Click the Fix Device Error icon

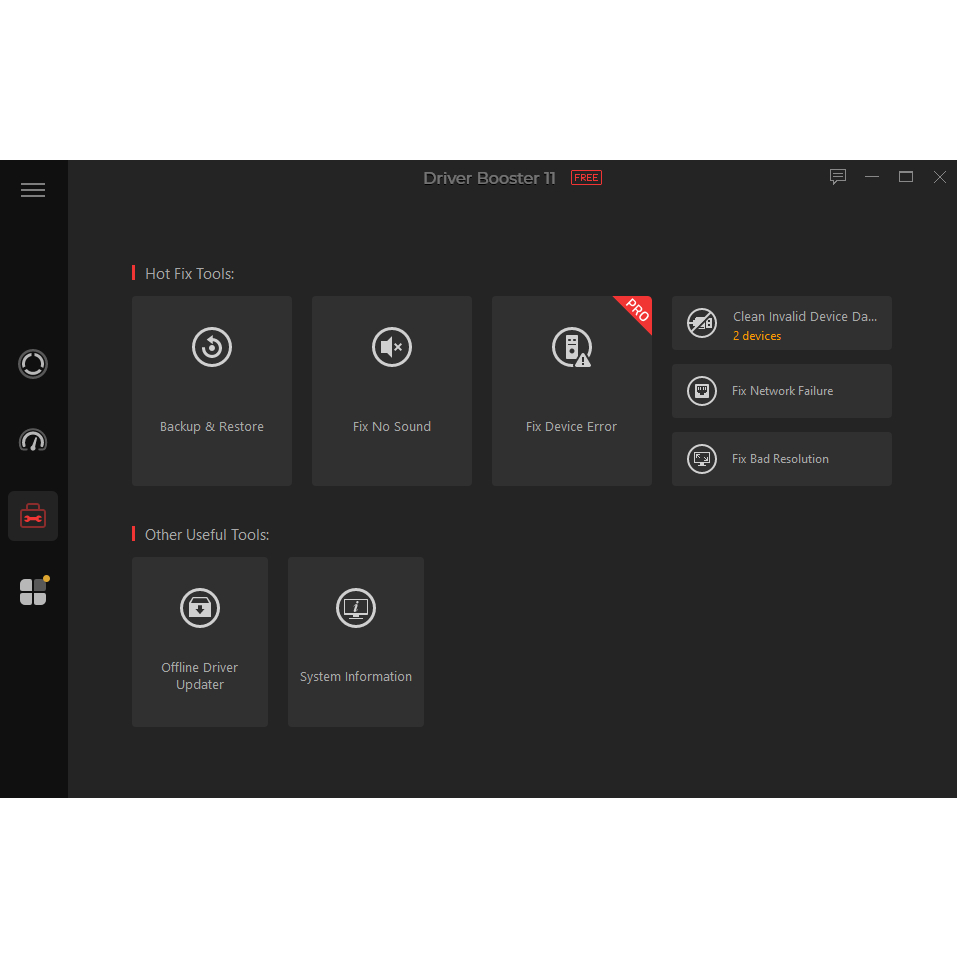572,347
